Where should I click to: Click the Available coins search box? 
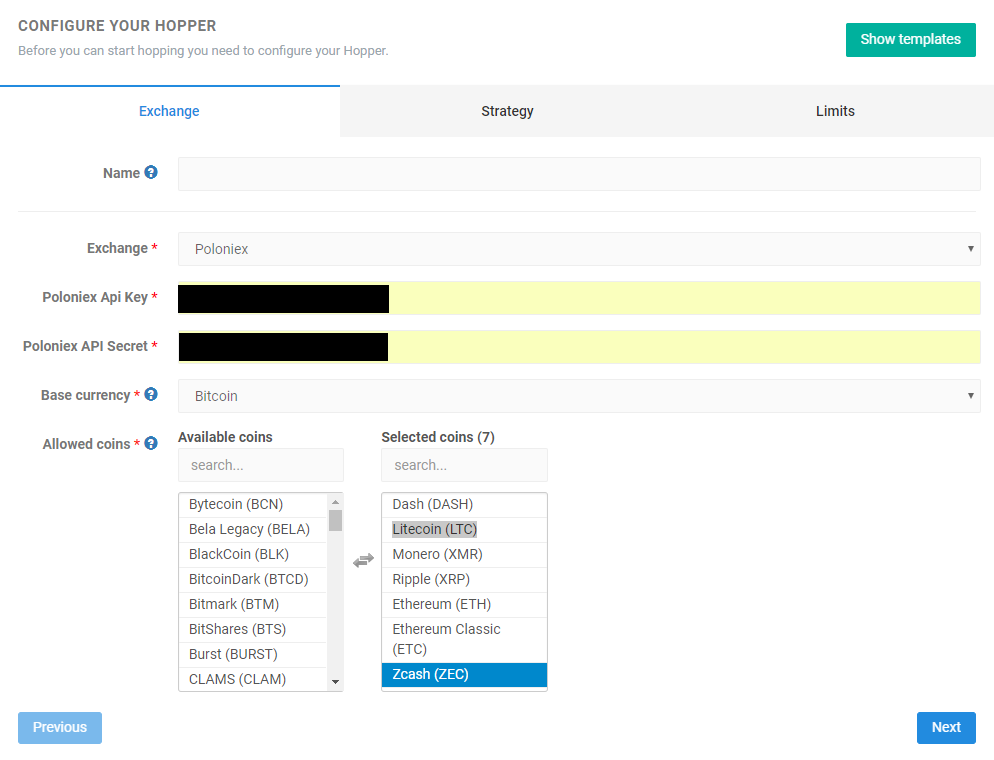click(x=261, y=465)
